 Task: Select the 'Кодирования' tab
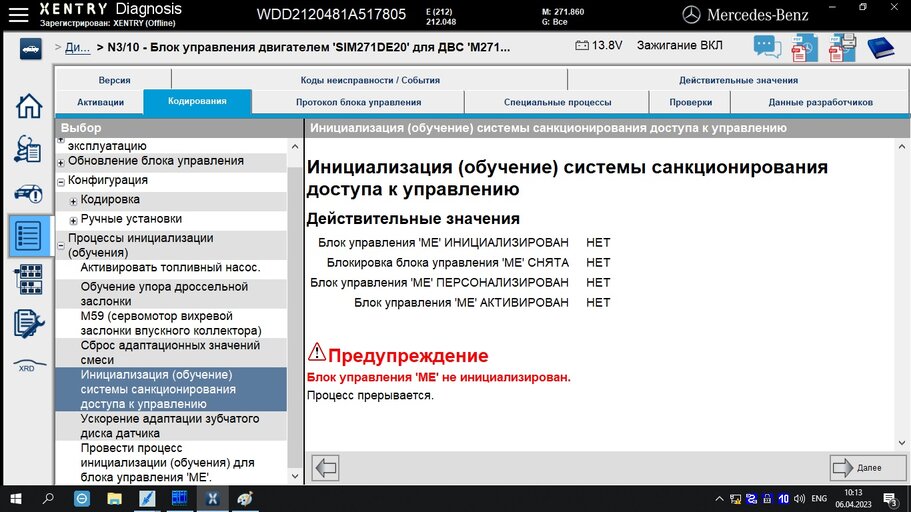coord(198,101)
